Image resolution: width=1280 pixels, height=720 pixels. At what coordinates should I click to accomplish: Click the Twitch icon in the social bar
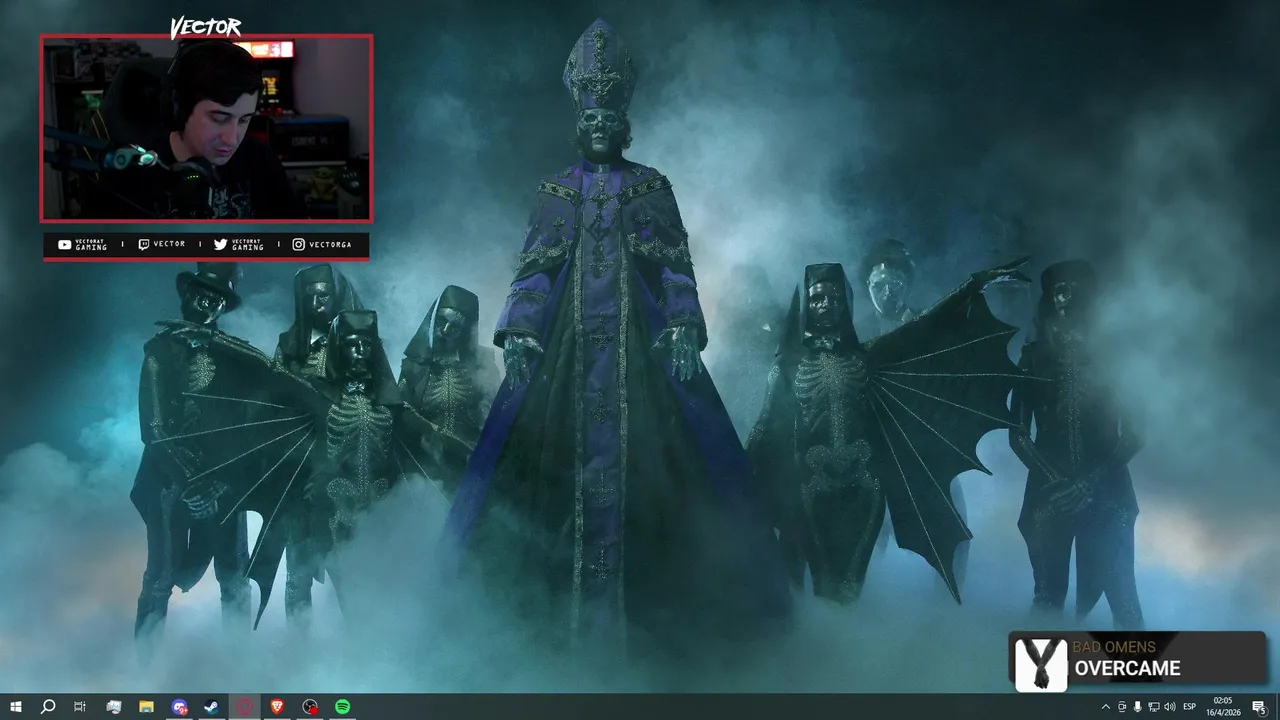(143, 245)
